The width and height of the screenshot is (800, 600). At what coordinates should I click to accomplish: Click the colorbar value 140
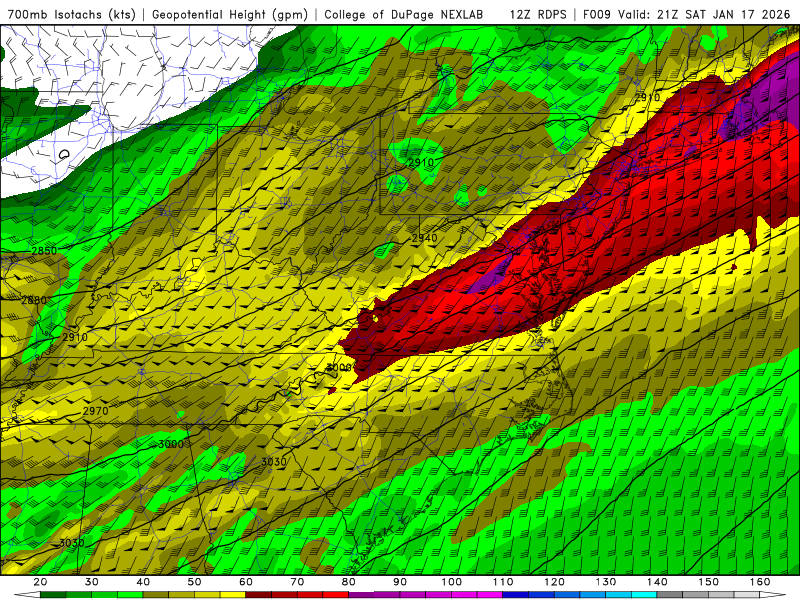[657, 582]
